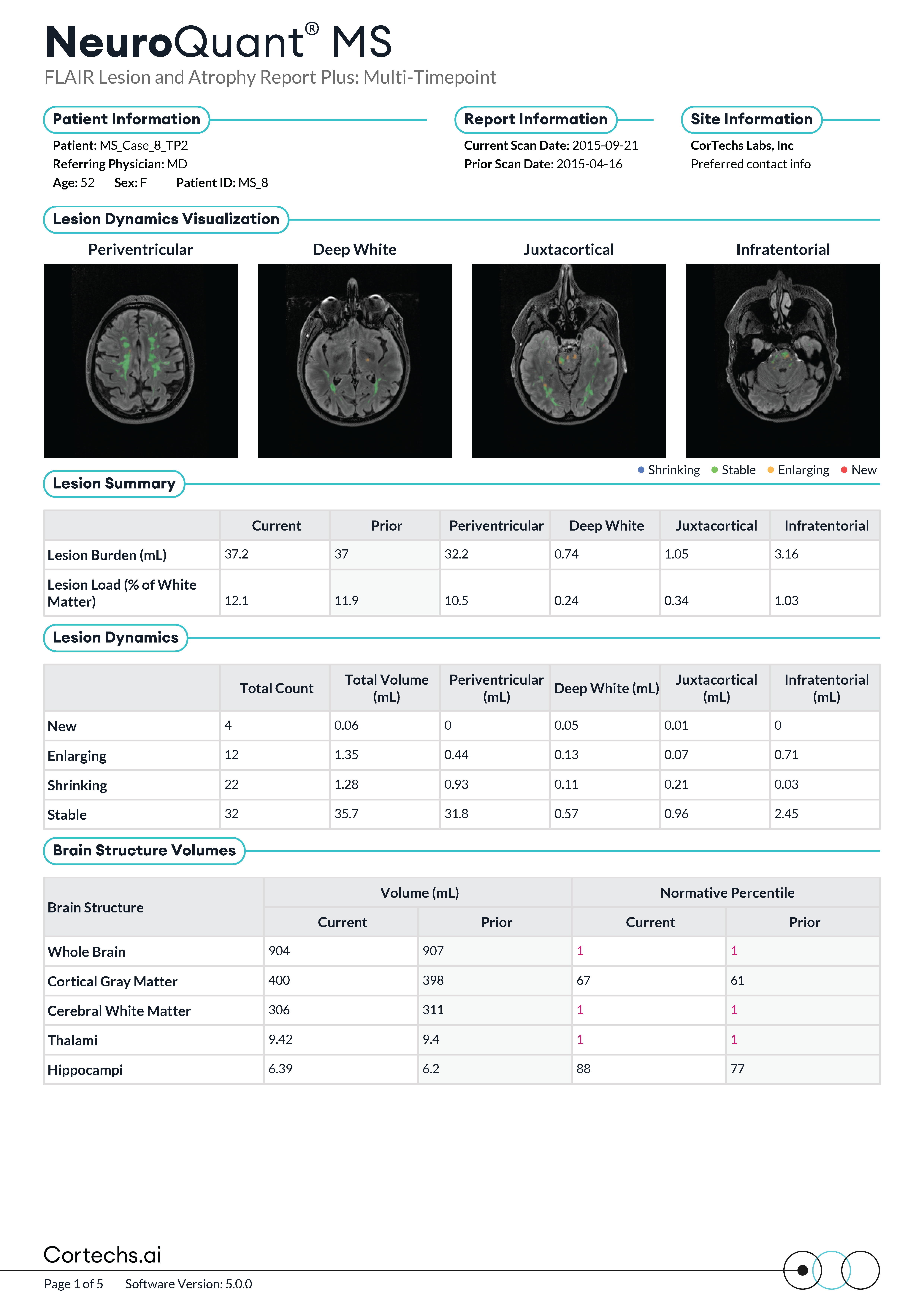Select the Whole Brain table row label

(87, 952)
